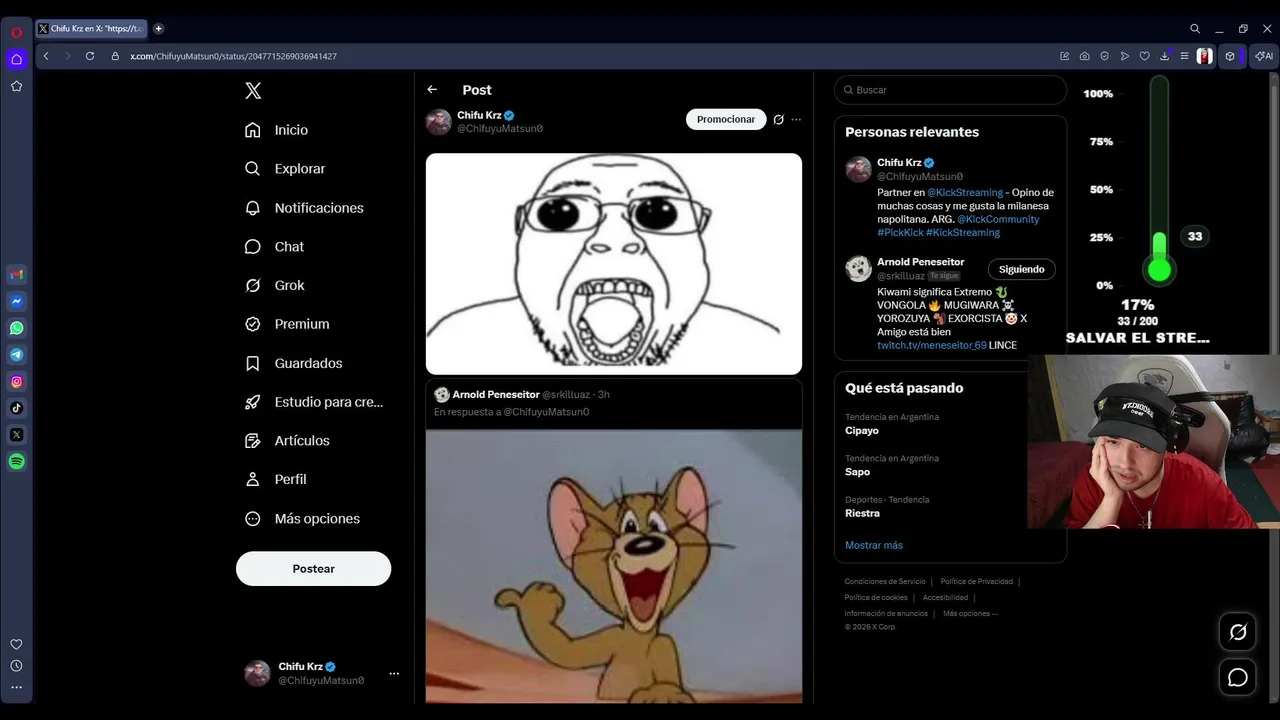
Task: Open floating Grok button bottom right
Action: (x=1238, y=632)
